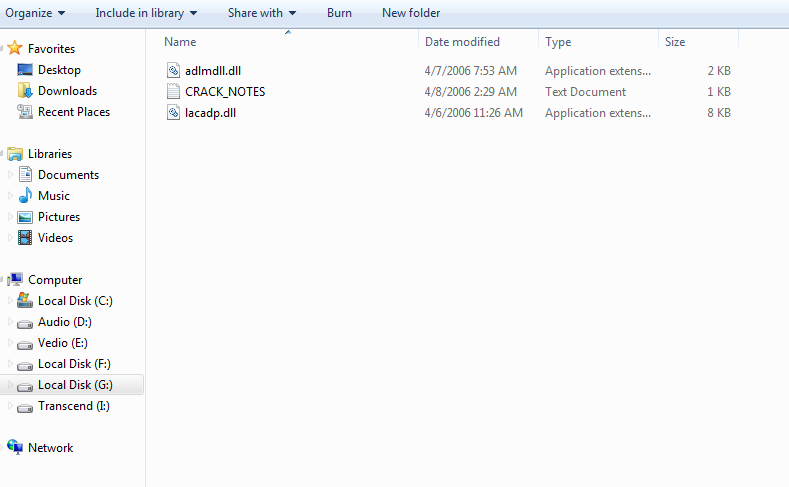Expand the Documents library tree arrow
Viewport: 789px width, 487px height.
click(10, 175)
